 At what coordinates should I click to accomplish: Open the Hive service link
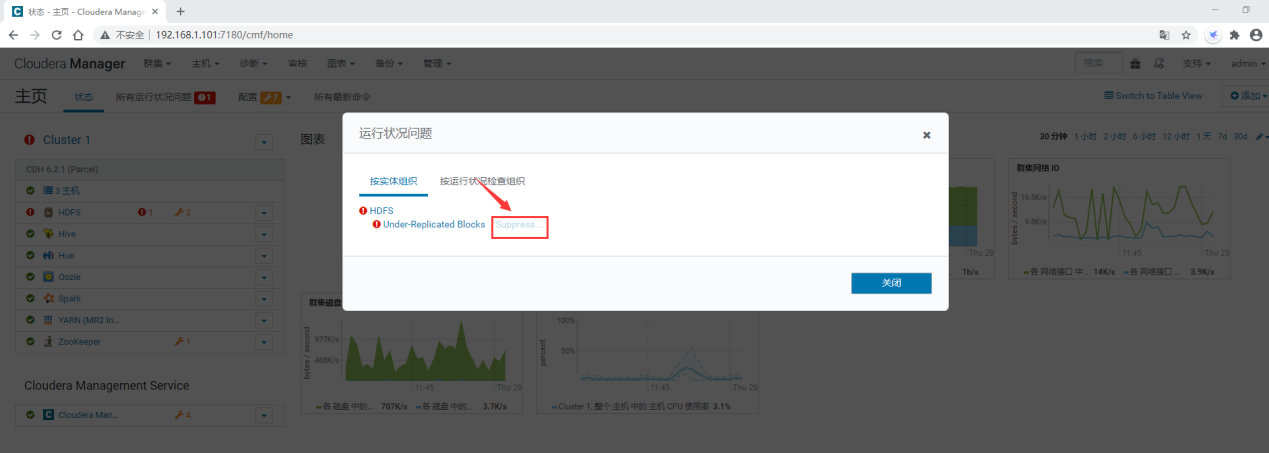click(x=67, y=234)
